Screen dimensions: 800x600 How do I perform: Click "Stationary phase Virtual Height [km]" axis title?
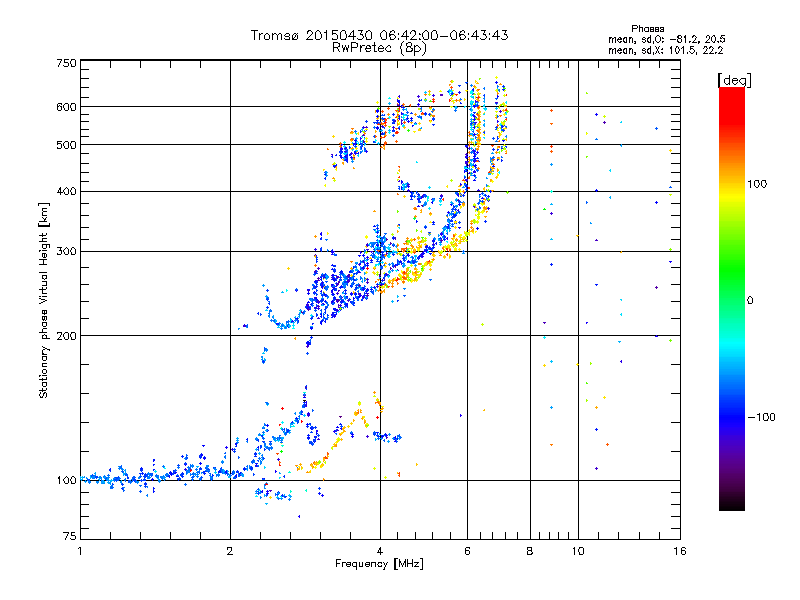coord(44,301)
